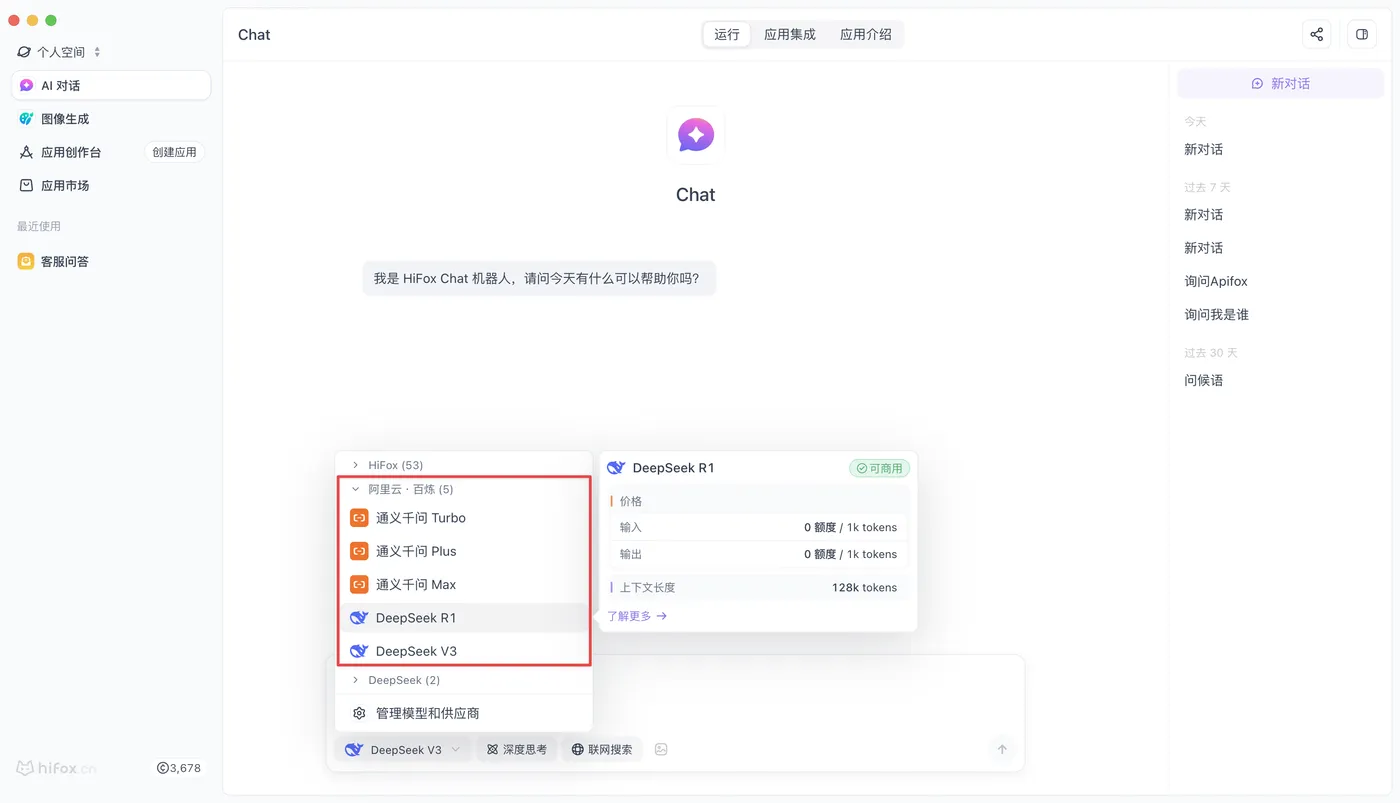Image resolution: width=1400 pixels, height=803 pixels.
Task: Click the 通义千问 Turbo model icon
Action: [359, 518]
